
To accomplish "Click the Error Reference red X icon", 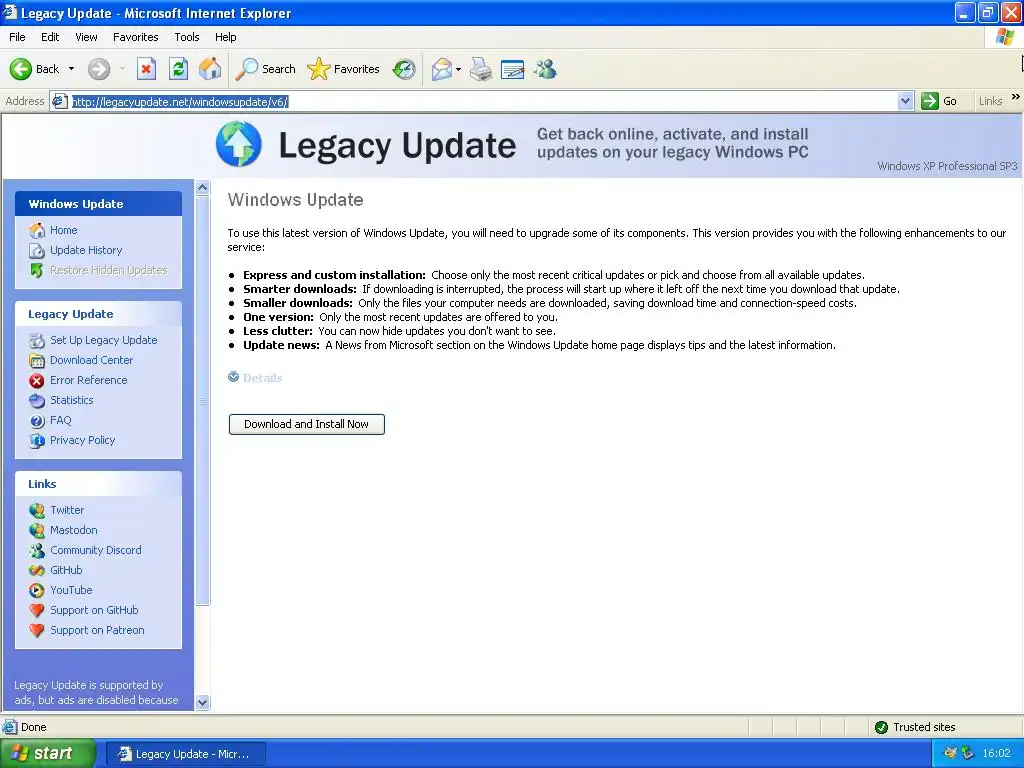I will (x=37, y=381).
